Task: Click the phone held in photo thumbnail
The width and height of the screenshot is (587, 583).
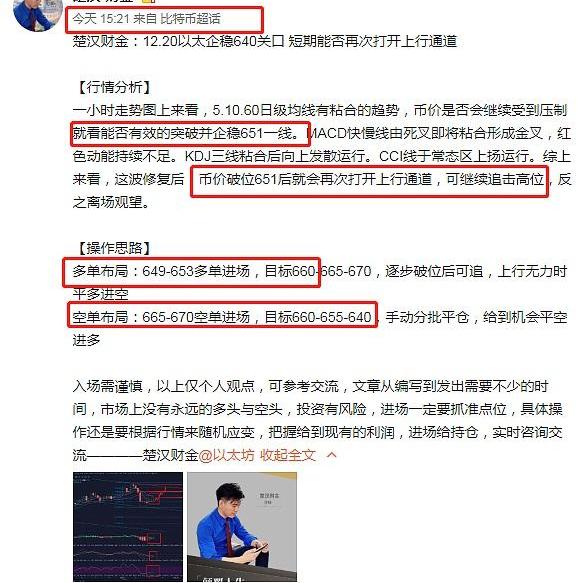Action: click(x=261, y=549)
